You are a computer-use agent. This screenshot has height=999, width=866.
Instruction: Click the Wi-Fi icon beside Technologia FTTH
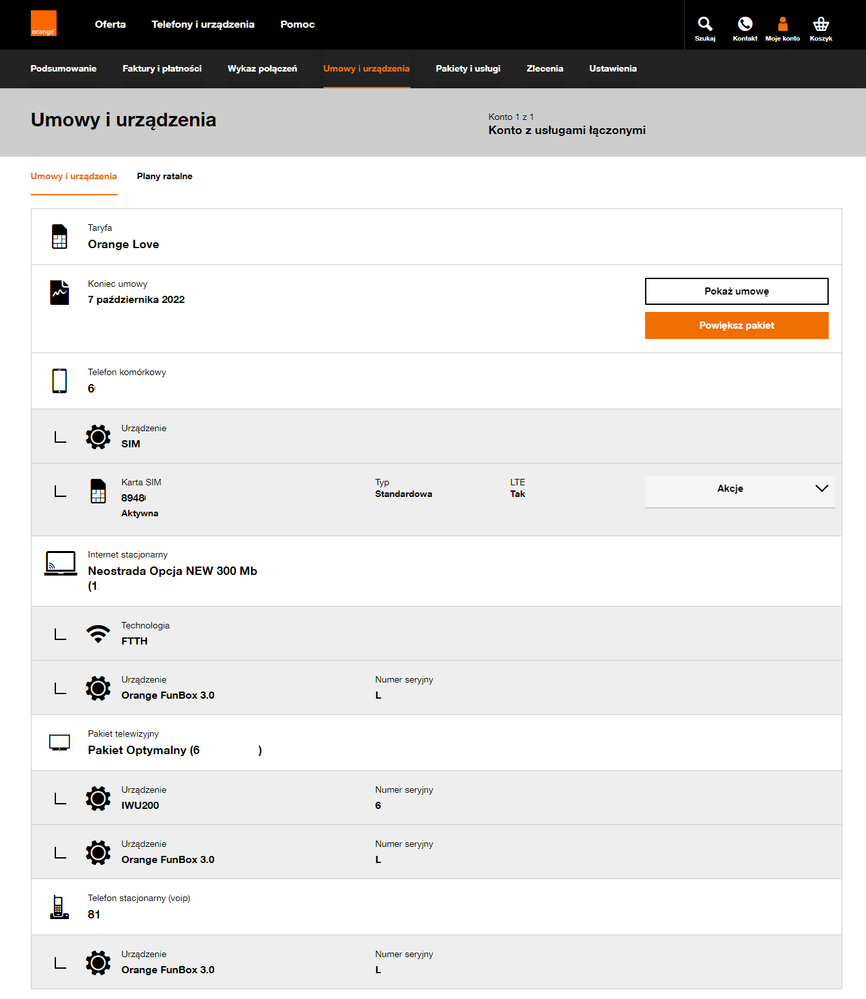point(98,634)
